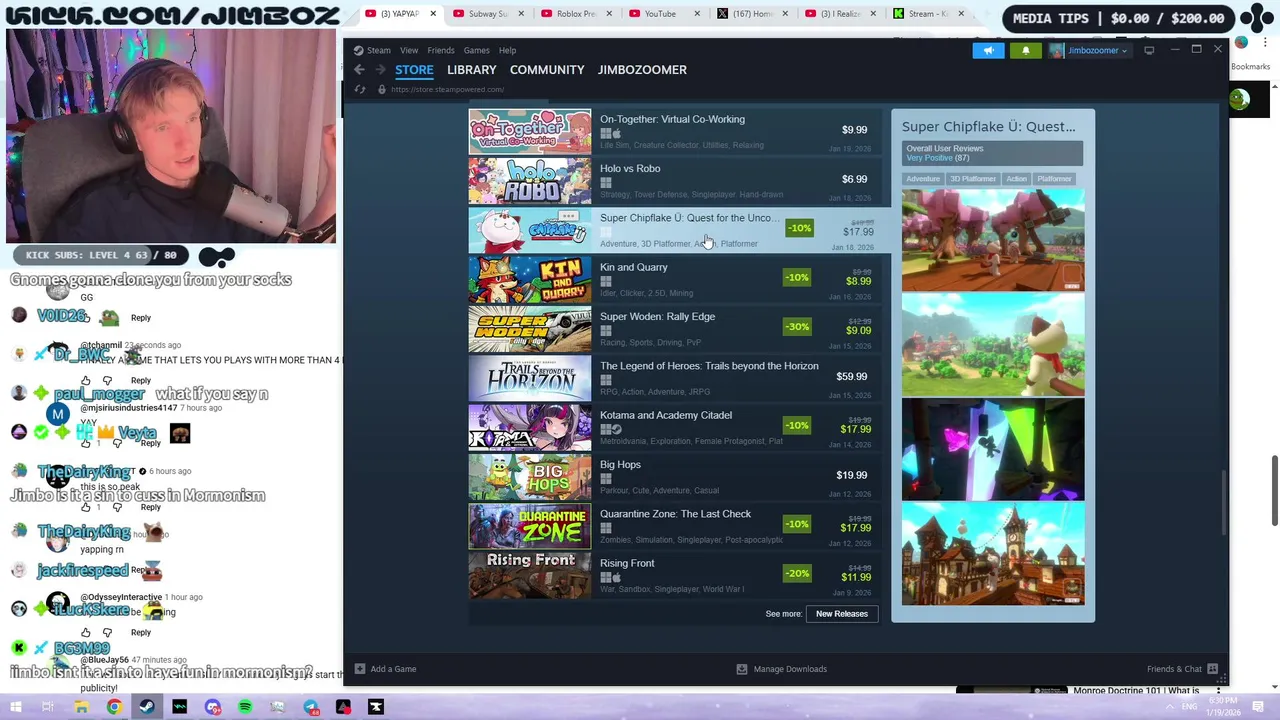Open Spotify from the taskbar
This screenshot has height=720, width=1280.
pos(245,707)
